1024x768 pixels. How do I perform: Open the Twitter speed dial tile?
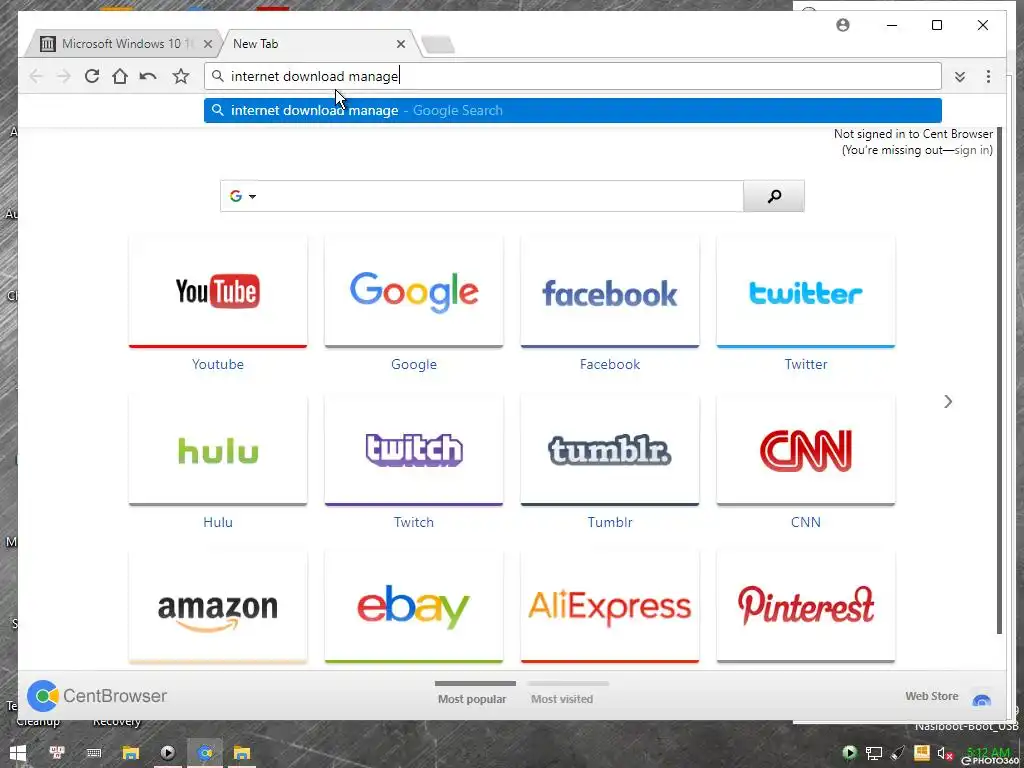pos(806,291)
